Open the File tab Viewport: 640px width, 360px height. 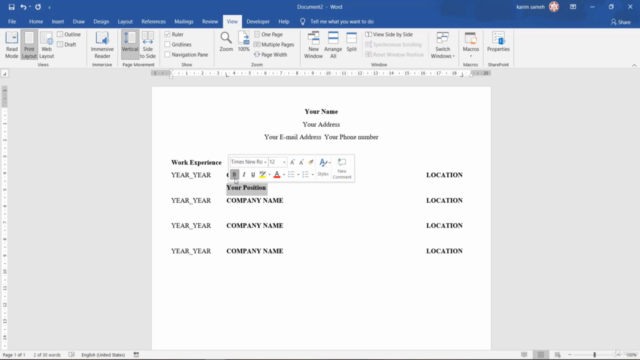pyautogui.click(x=12, y=22)
